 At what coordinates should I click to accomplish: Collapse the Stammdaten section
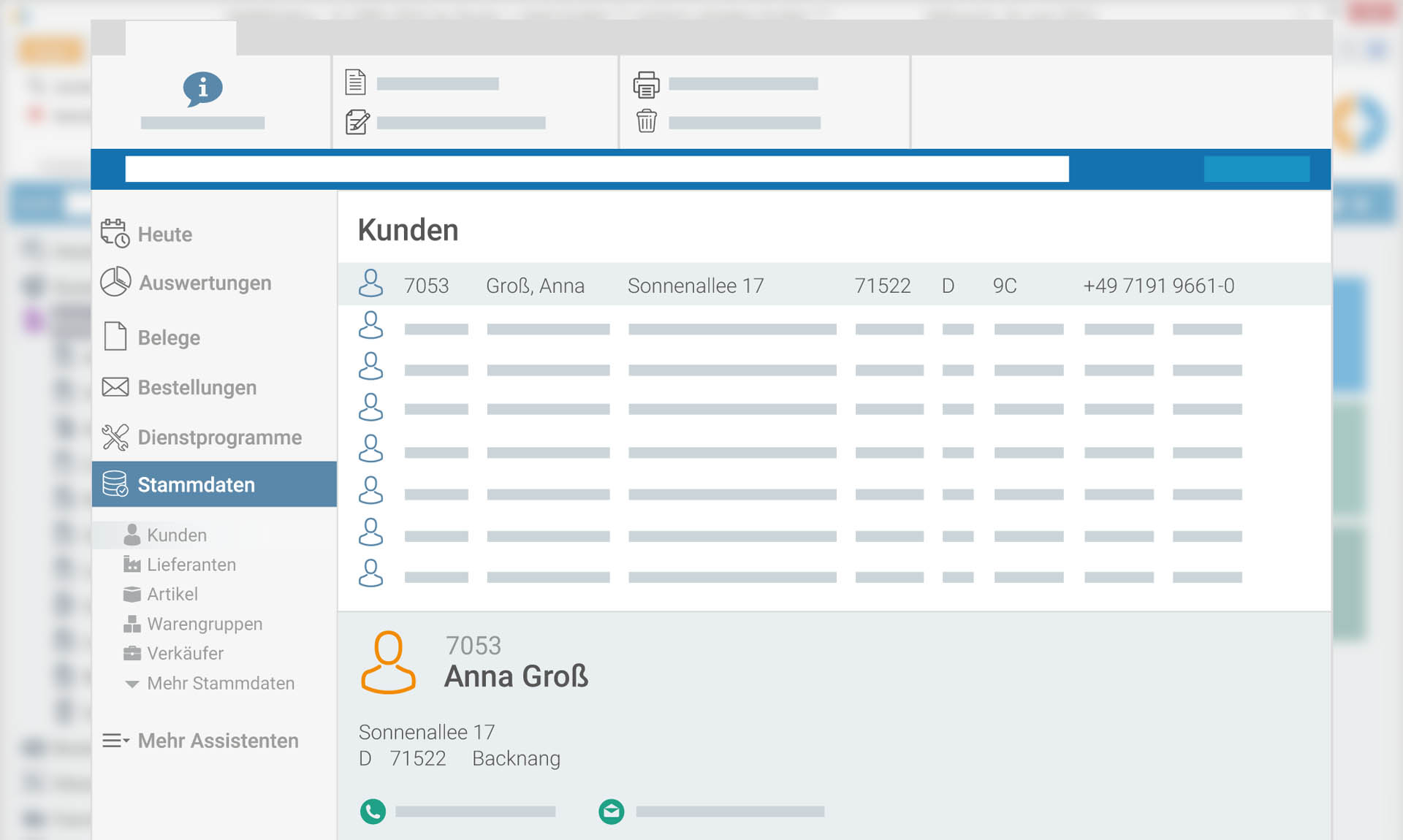196,484
